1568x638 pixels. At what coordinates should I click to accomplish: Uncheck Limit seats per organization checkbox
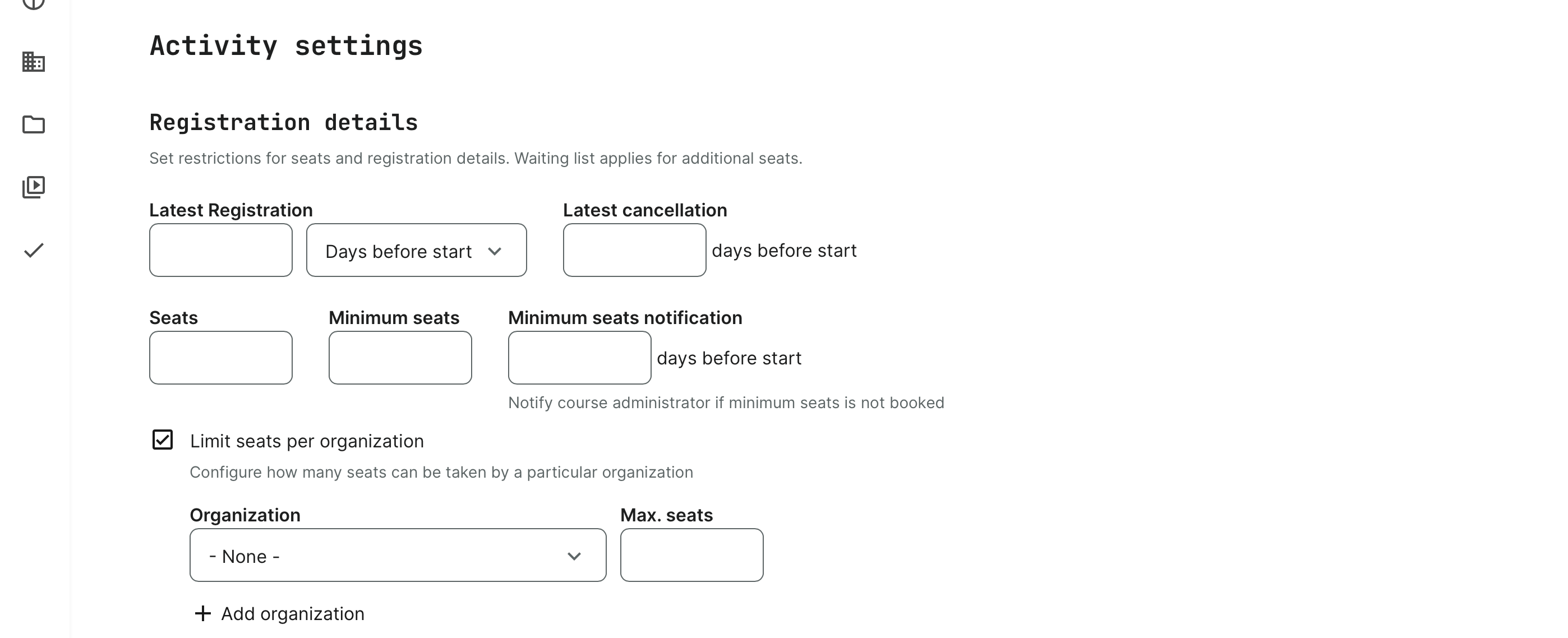[x=163, y=440]
